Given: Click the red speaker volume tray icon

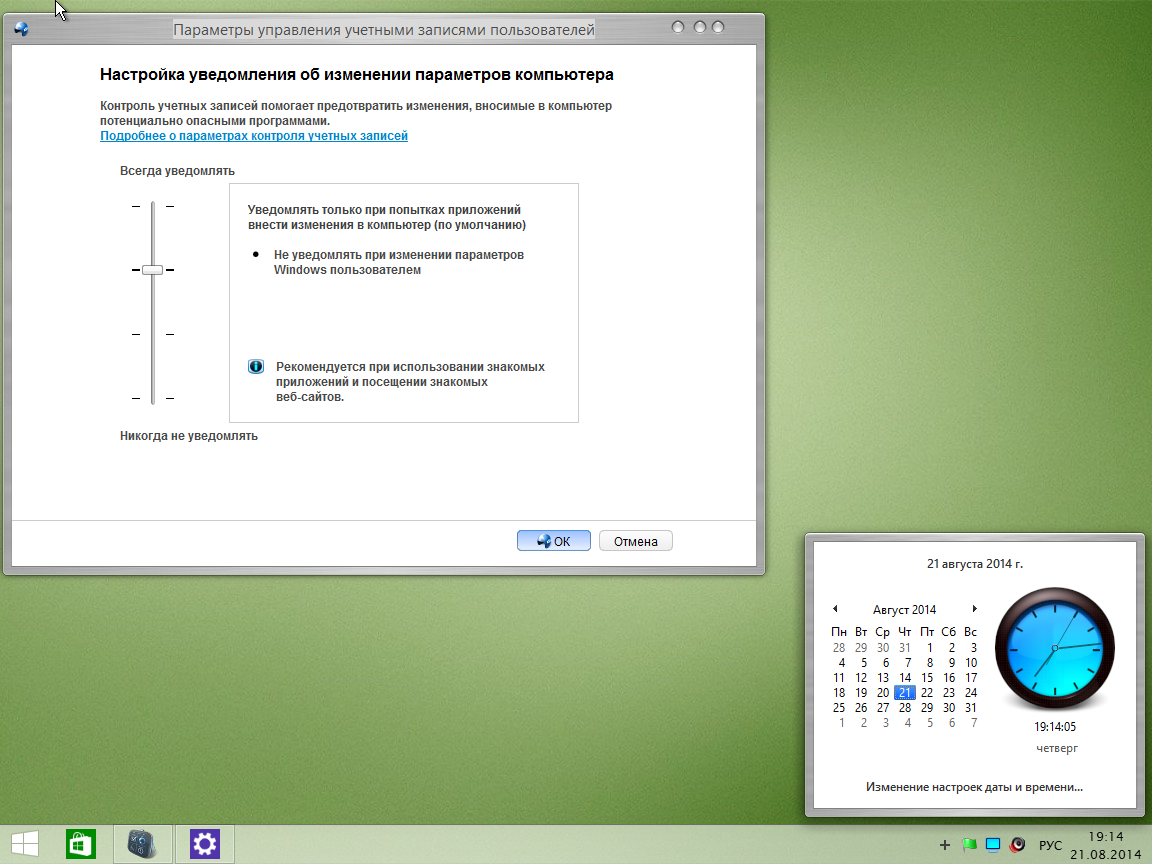Looking at the screenshot, I should point(1017,845).
